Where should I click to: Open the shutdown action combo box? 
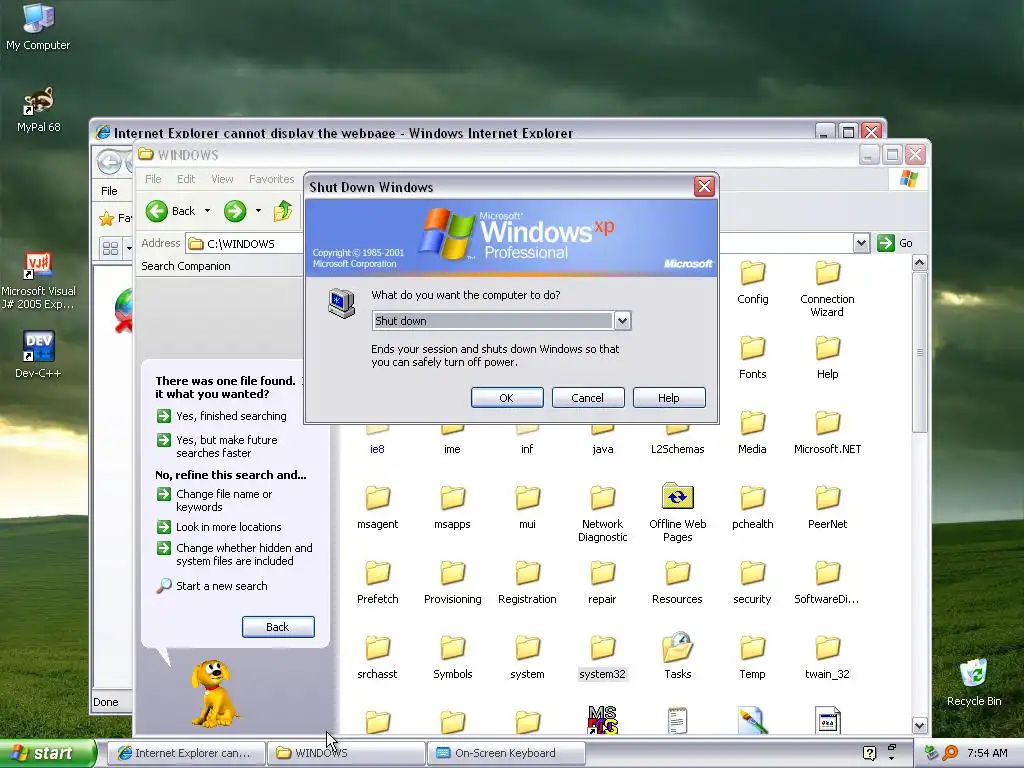[x=501, y=321]
